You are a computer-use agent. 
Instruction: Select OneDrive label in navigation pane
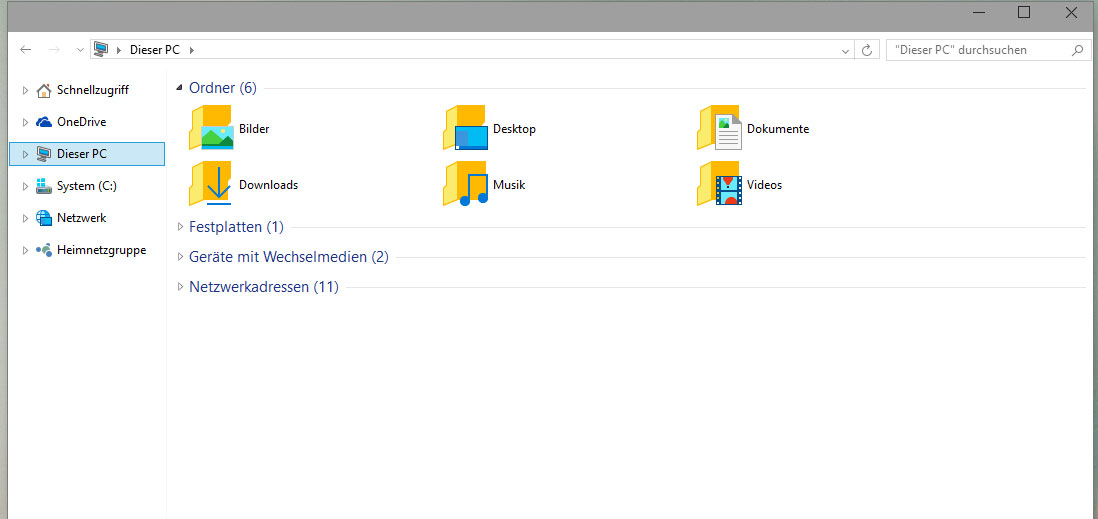81,122
